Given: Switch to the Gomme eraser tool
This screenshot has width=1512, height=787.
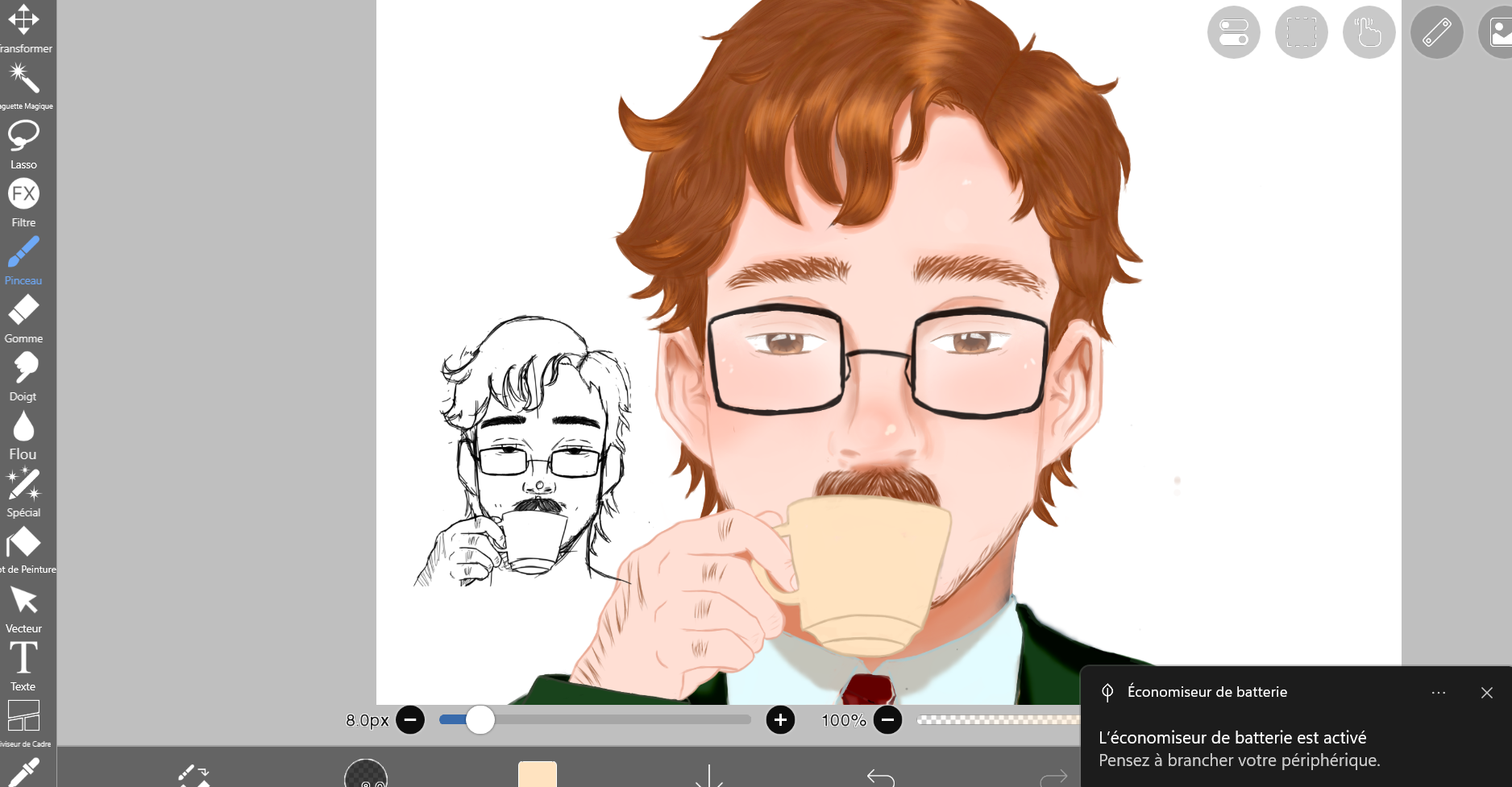Looking at the screenshot, I should tap(23, 319).
